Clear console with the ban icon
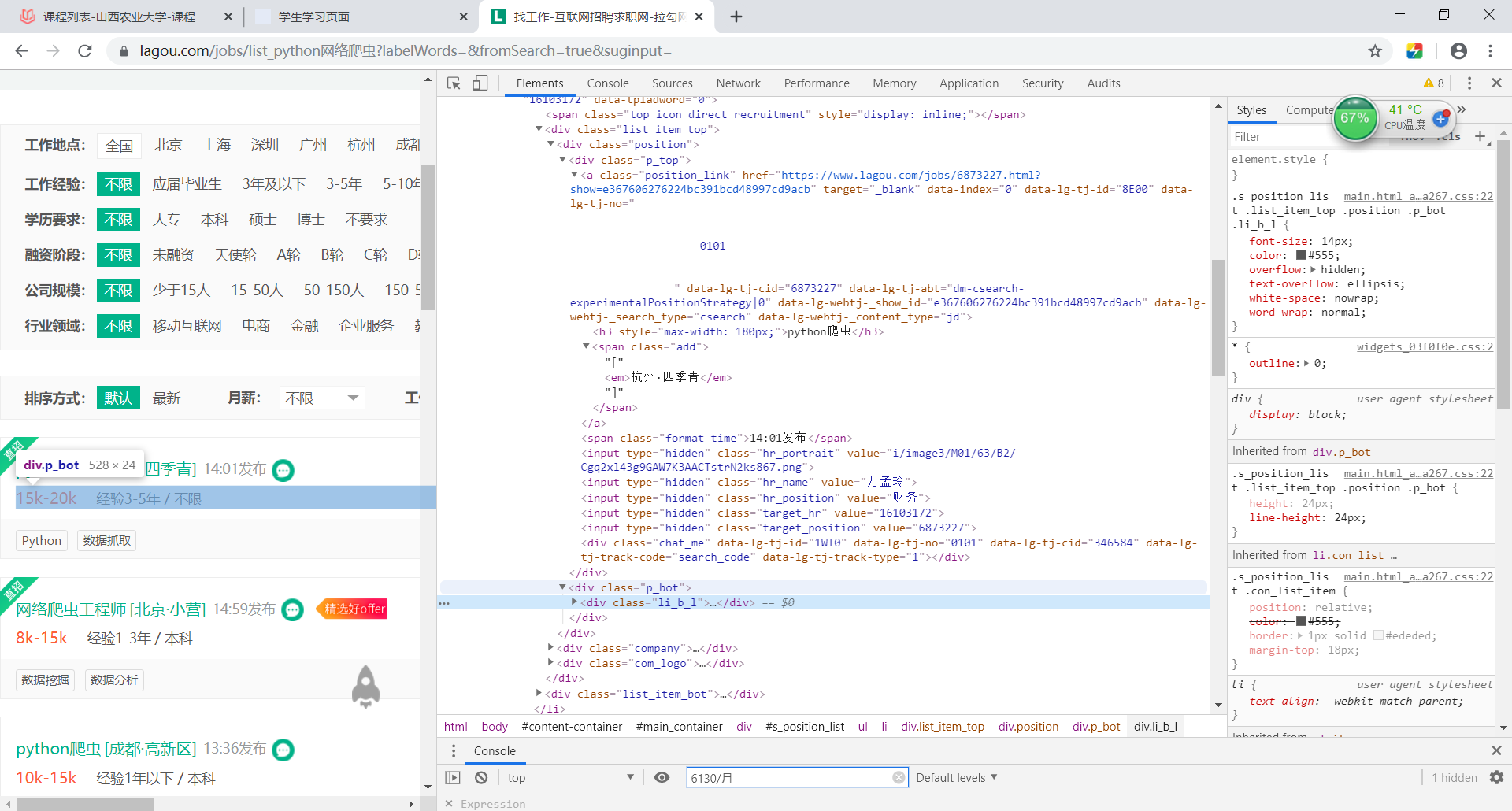This screenshot has height=811, width=1512. click(481, 778)
